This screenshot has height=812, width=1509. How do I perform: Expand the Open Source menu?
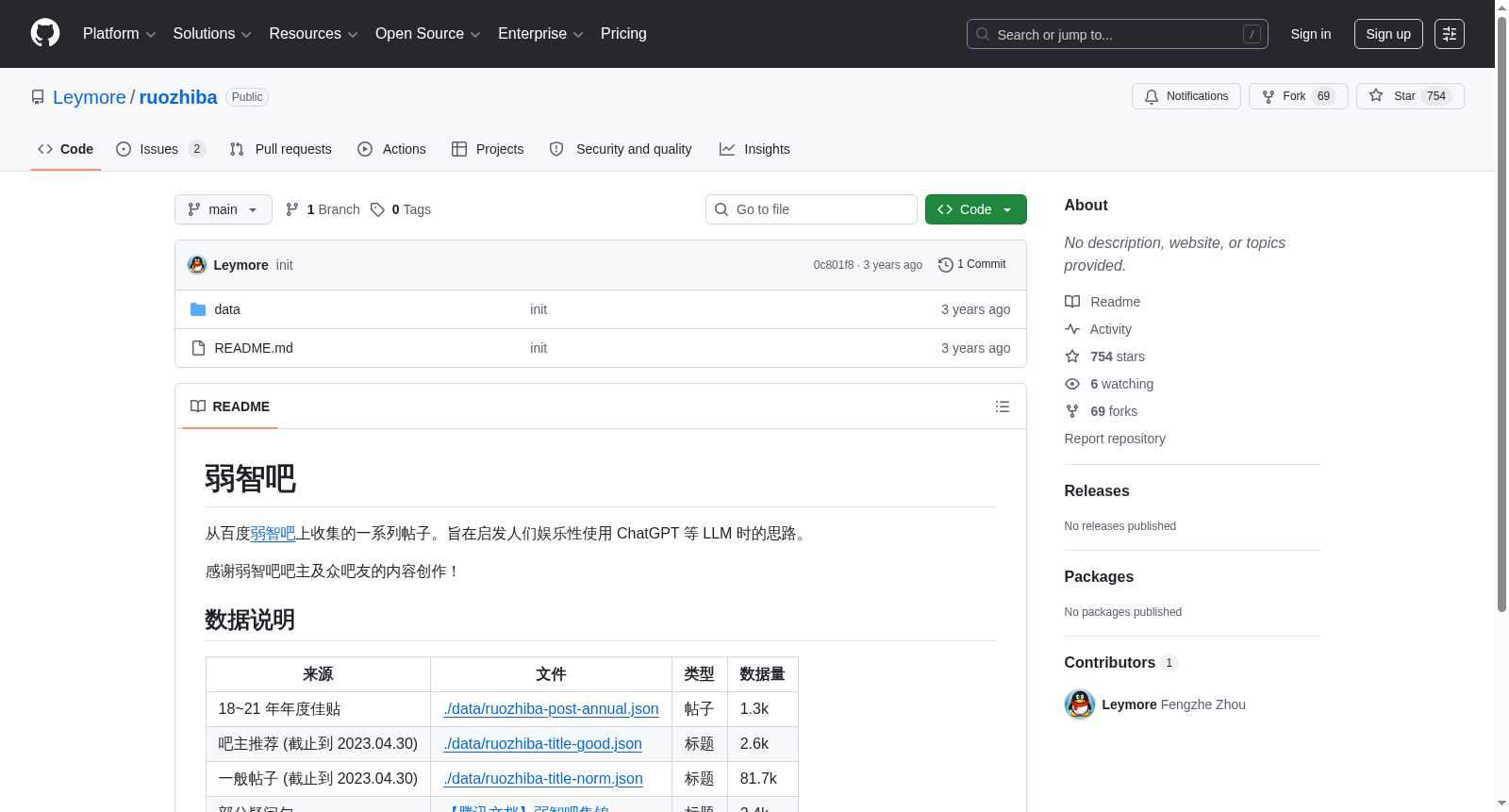coord(428,34)
